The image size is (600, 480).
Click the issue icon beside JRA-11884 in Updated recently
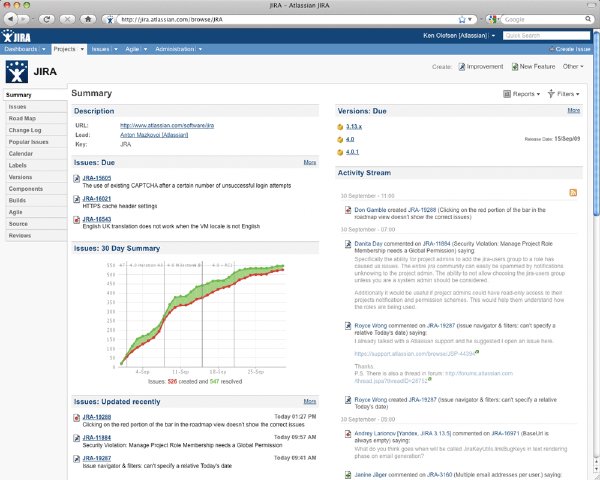coord(77,438)
